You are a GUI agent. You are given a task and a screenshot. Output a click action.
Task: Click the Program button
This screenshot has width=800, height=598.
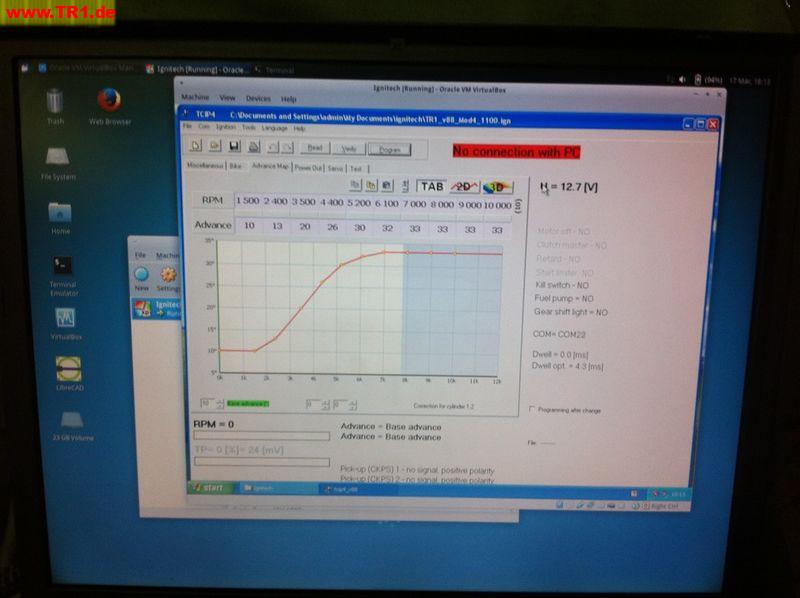pos(389,150)
